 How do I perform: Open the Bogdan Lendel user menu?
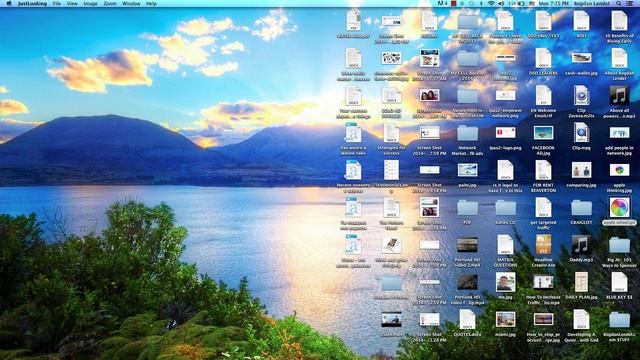[592, 3]
